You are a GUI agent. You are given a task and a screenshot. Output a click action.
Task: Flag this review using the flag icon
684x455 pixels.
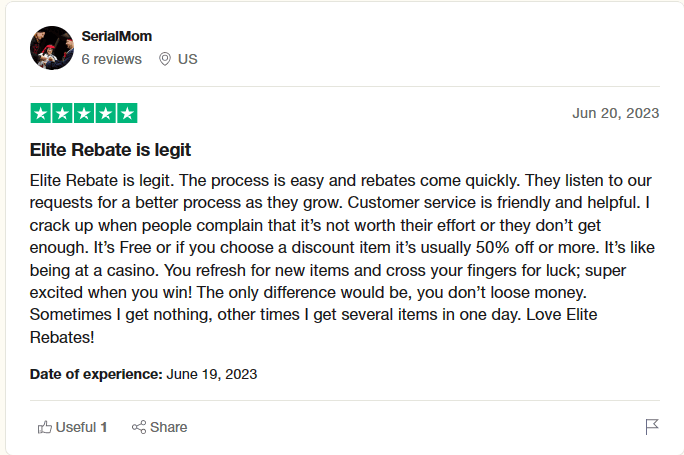point(652,427)
